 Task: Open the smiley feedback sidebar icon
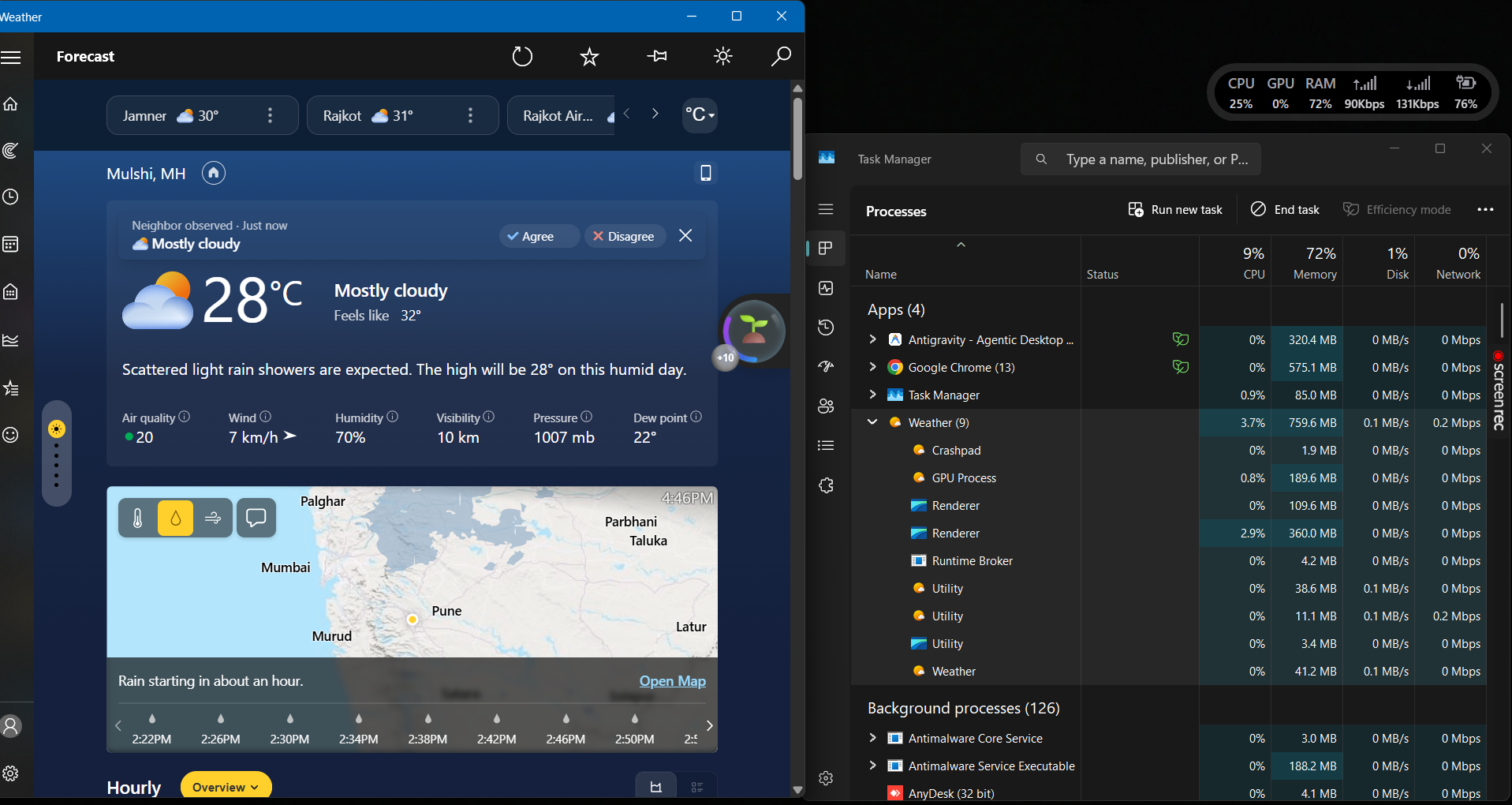point(11,435)
